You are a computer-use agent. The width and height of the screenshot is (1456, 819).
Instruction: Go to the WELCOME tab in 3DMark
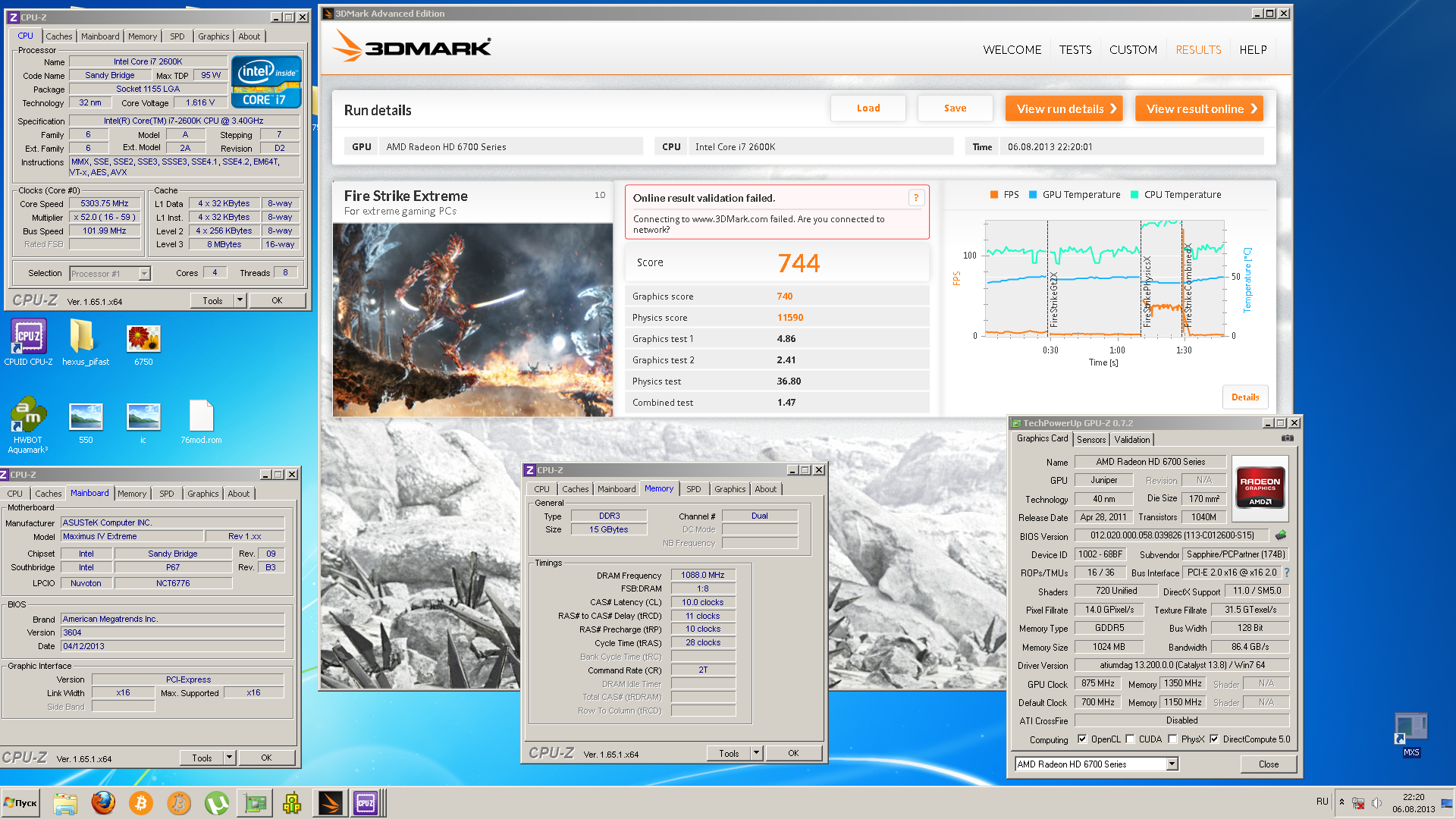(x=1012, y=50)
